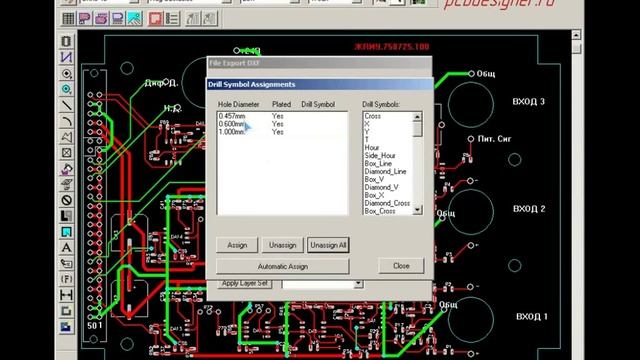Screen dimensions: 640x360
Task: Click the purple layer-stack toolbar icon
Action: point(118,18)
